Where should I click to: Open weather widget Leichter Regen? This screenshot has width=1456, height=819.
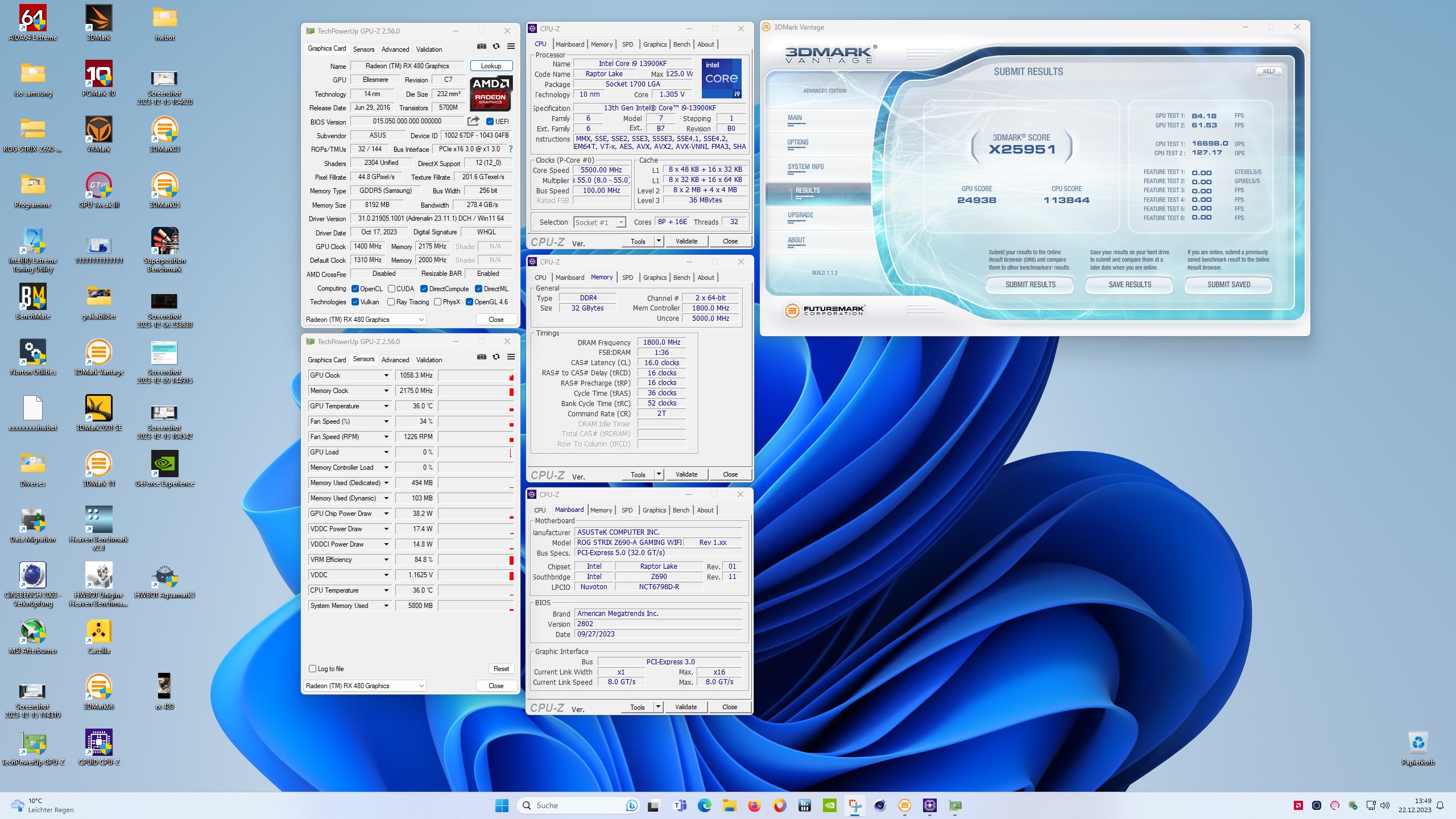pos(42,805)
